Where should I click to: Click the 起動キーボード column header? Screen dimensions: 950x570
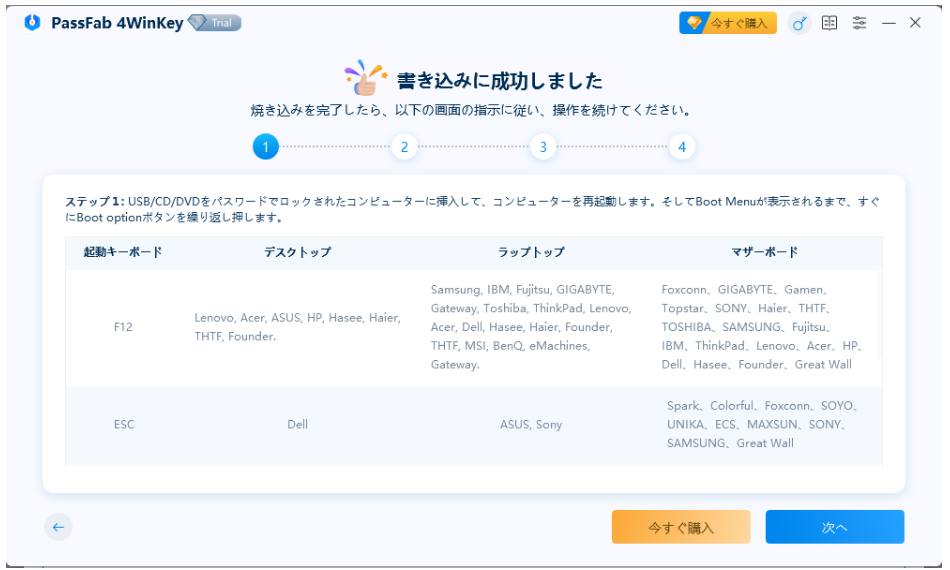pos(123,252)
